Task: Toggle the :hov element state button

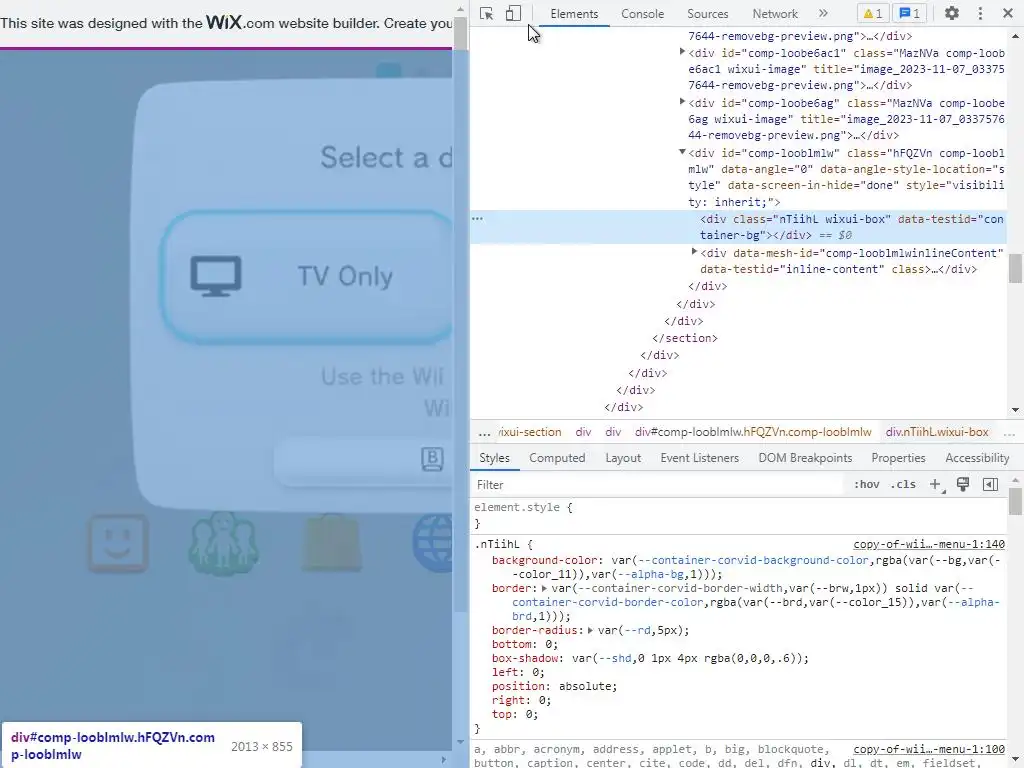Action: coord(867,485)
